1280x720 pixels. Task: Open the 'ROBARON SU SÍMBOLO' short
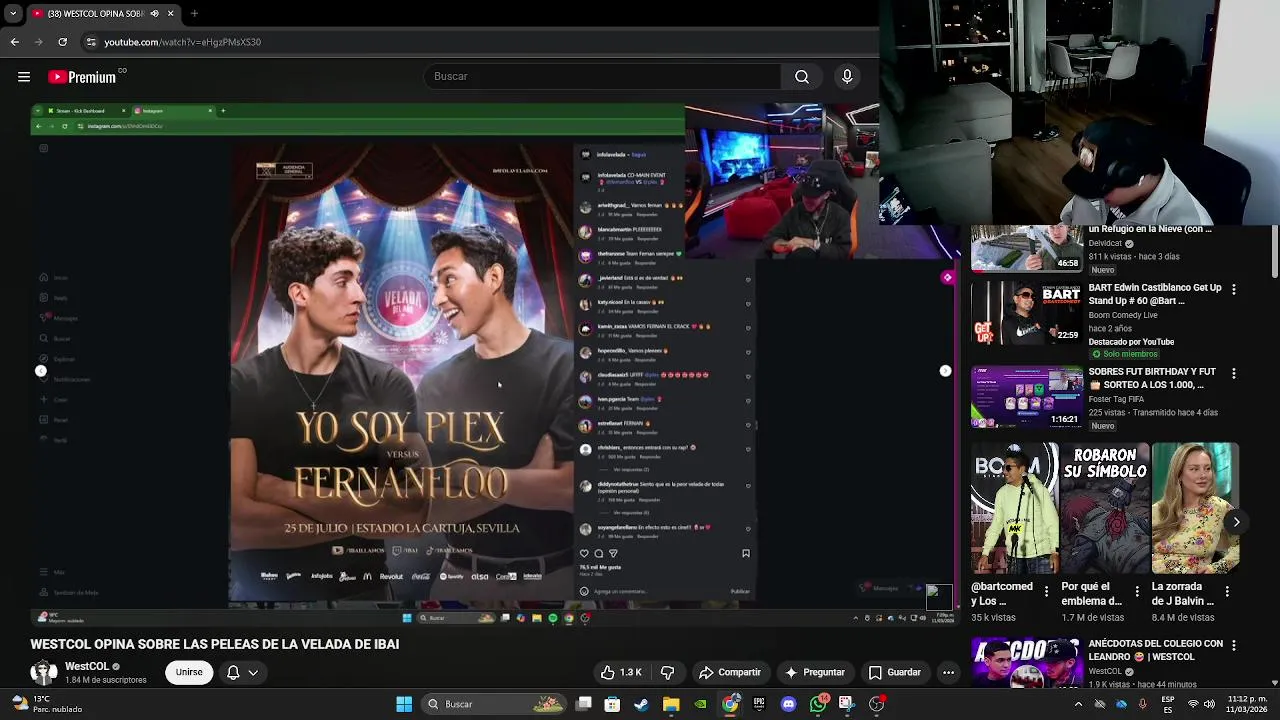(x=1104, y=508)
